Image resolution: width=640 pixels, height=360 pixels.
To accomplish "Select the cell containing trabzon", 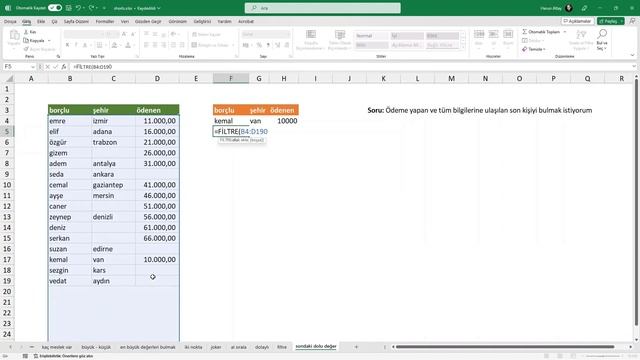I will (114, 142).
